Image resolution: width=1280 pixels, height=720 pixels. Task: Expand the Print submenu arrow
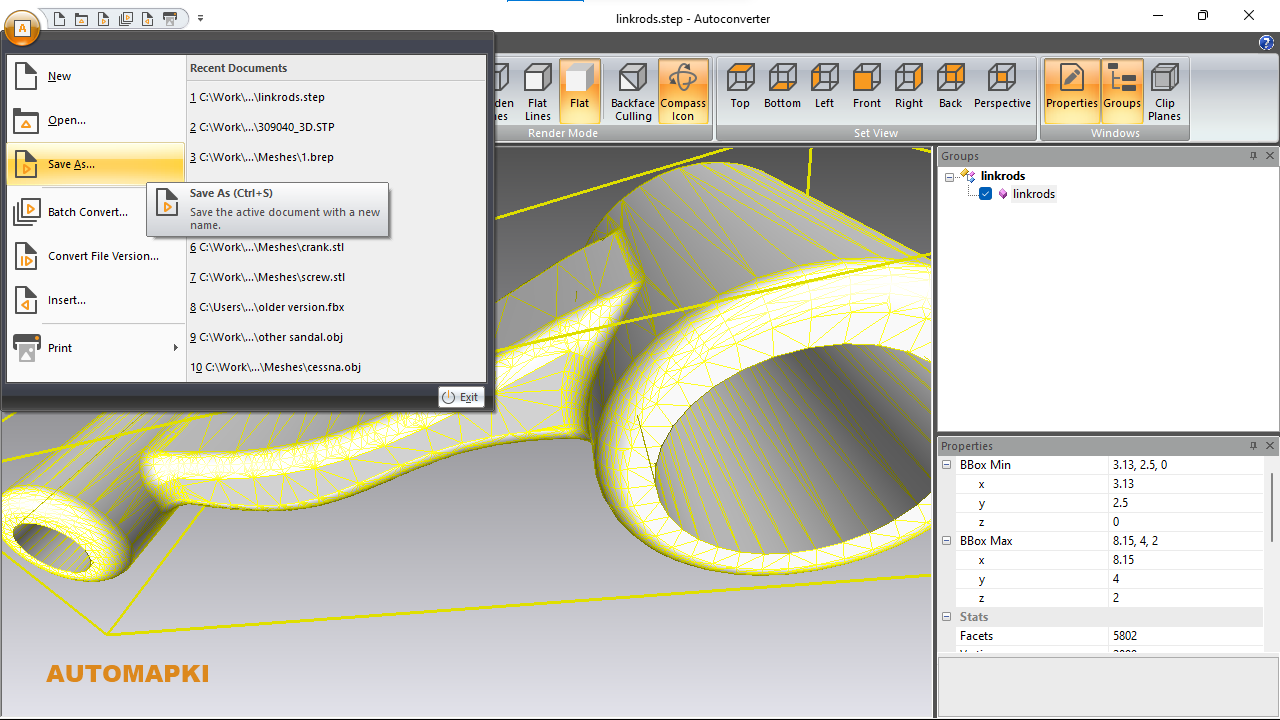tap(176, 348)
